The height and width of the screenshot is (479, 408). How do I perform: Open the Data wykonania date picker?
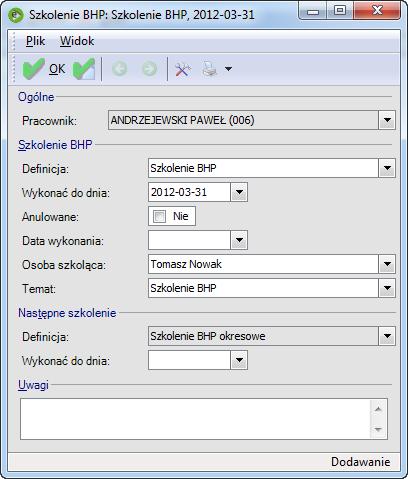tap(239, 240)
